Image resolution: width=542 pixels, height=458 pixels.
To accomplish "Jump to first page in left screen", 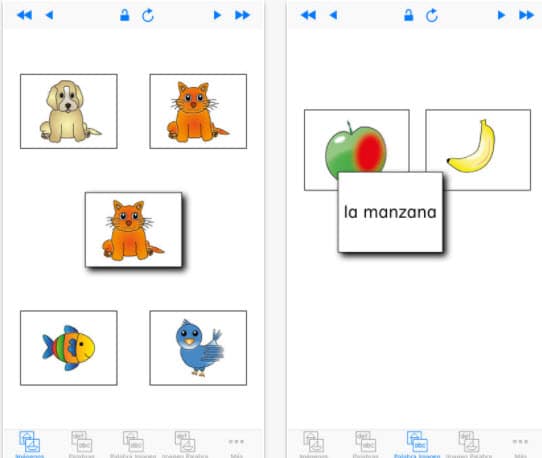I will point(24,15).
